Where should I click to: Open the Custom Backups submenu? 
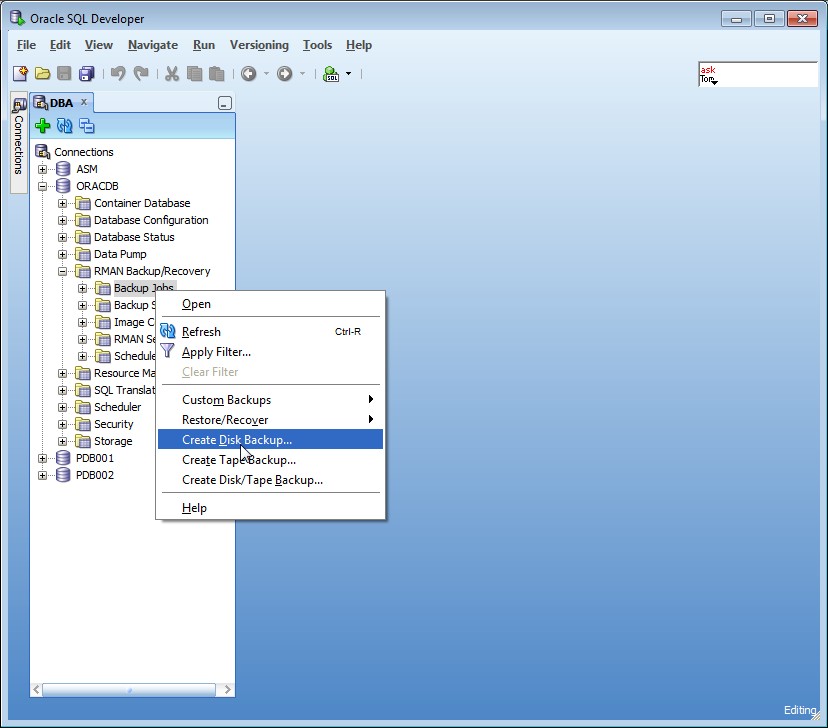270,400
